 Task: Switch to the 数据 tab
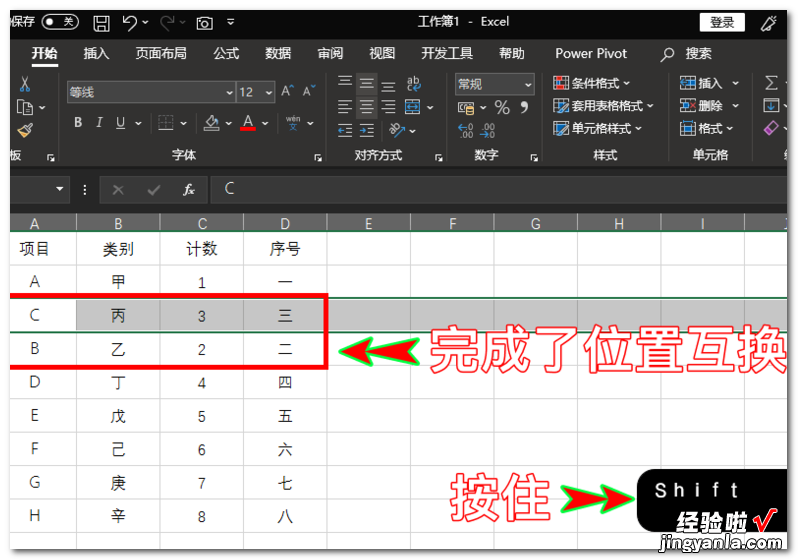pyautogui.click(x=278, y=53)
